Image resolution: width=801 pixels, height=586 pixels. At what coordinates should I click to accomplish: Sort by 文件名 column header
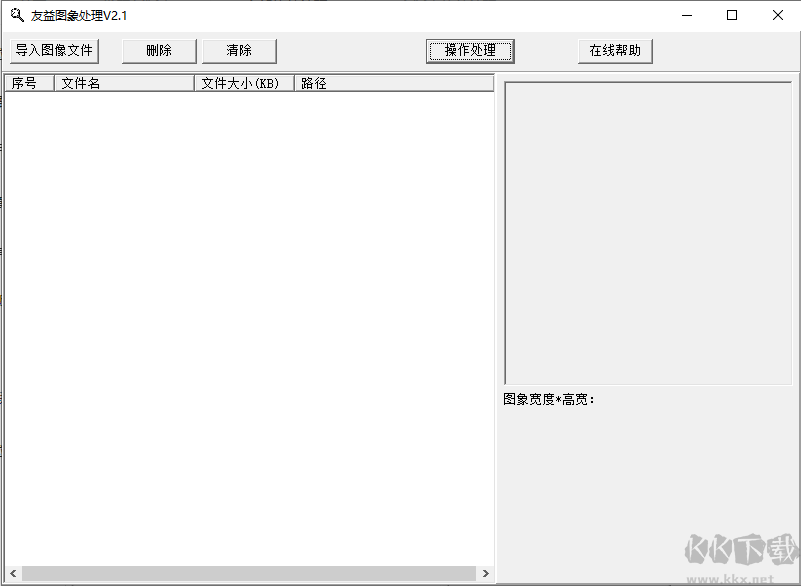point(124,83)
